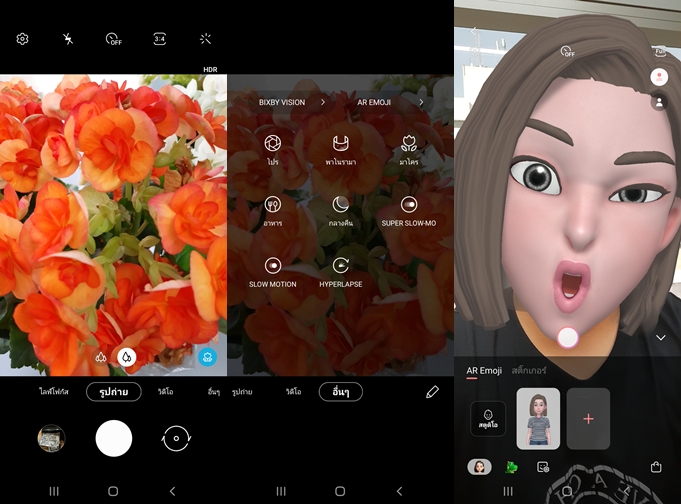Open the สติ๊กเกอร์ stickers tab
Viewport: 681px width, 504px height.
530,371
